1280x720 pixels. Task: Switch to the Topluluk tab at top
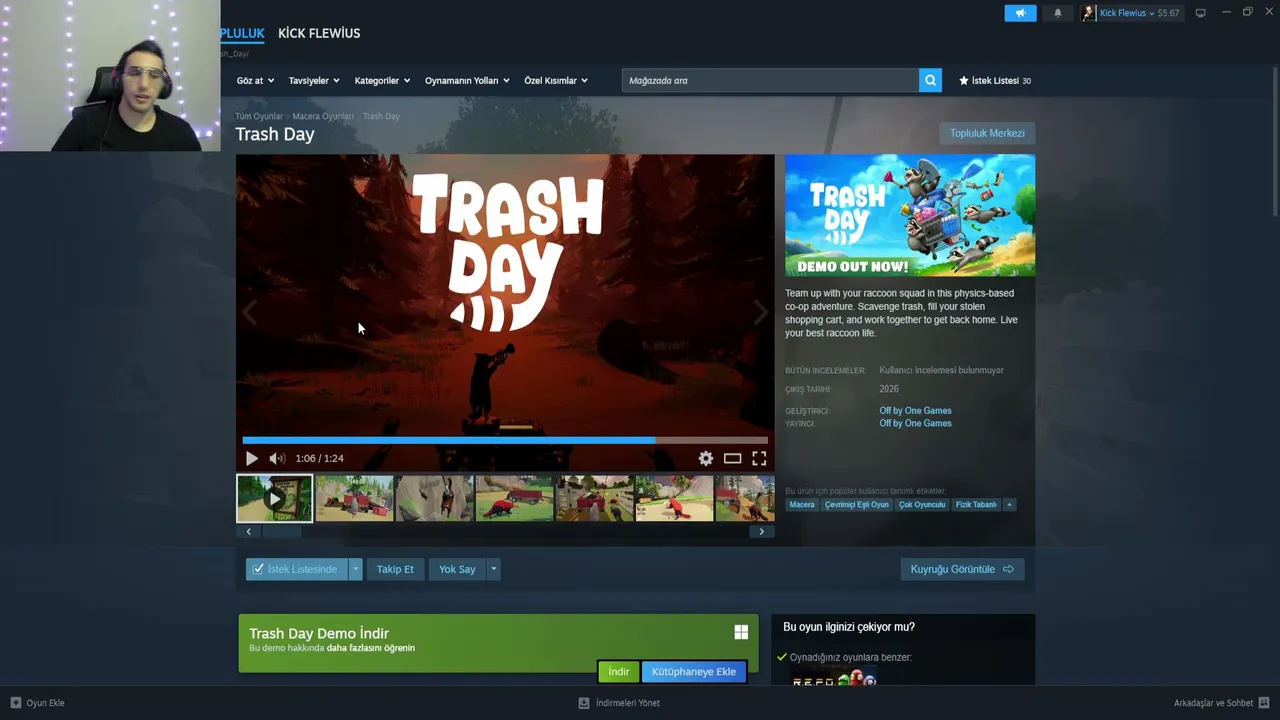coord(243,33)
